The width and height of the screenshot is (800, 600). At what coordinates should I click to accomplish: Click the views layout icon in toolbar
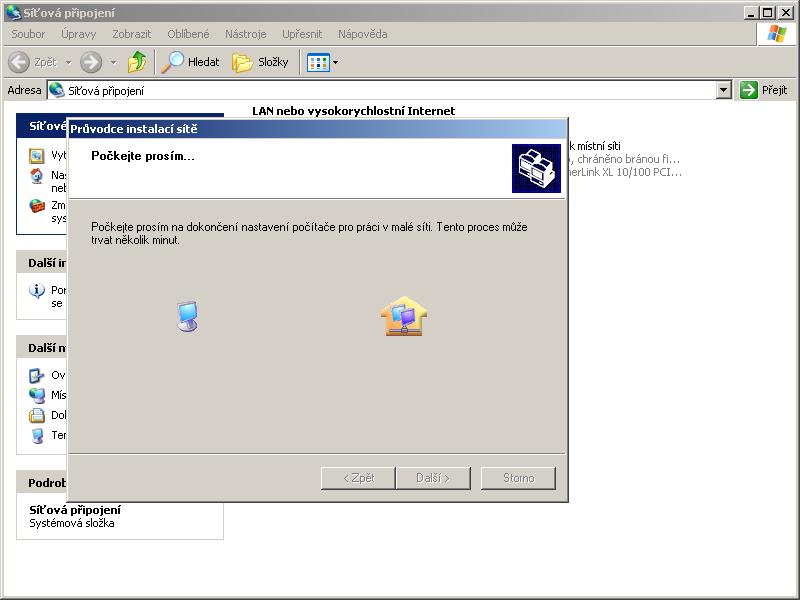(318, 62)
